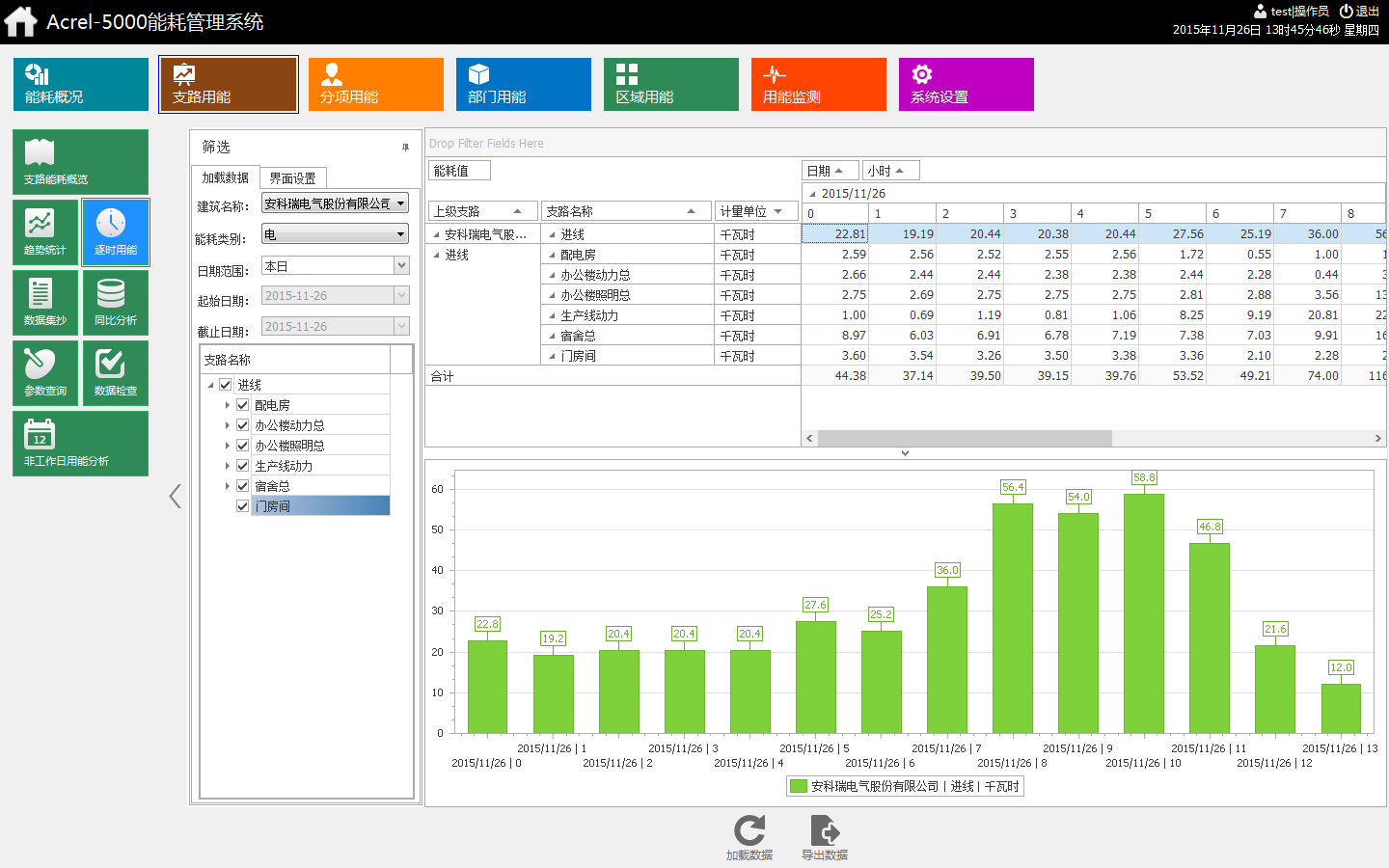1389x868 pixels.
Task: Open 系统设置 system settings tile
Action: (967, 84)
